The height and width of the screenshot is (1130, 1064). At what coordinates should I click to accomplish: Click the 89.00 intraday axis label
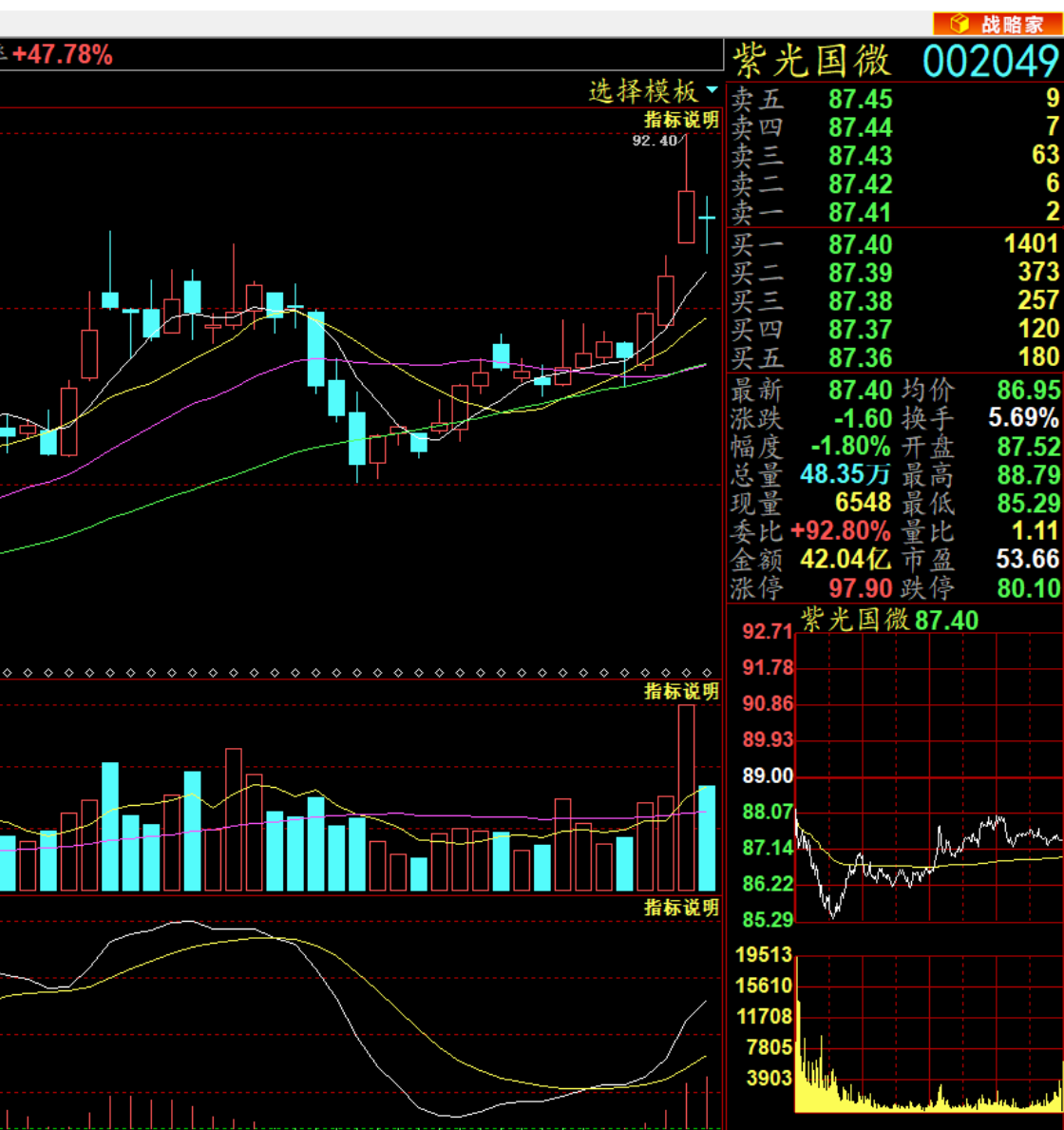[x=768, y=776]
